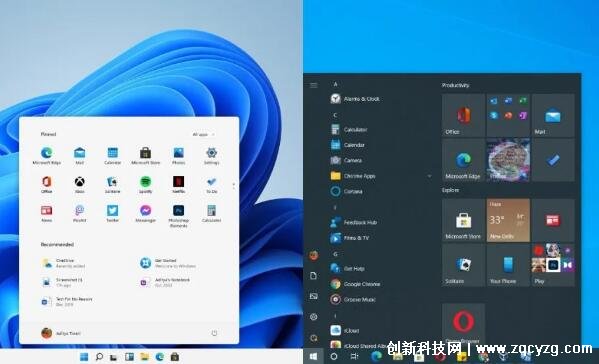Open the Windows 11 user account profile
Screen dimensions: 599x364
tap(61, 333)
